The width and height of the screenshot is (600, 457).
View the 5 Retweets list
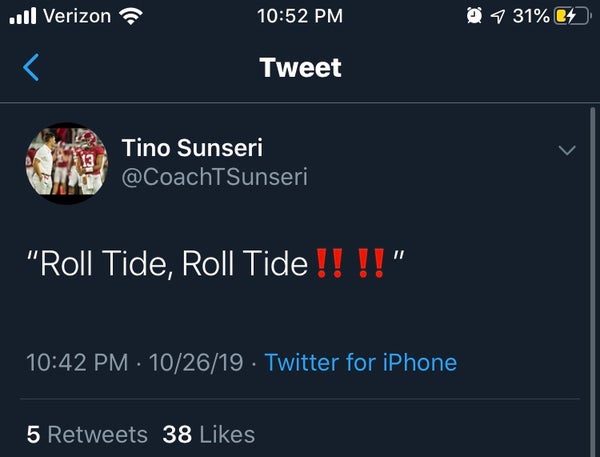pyautogui.click(x=87, y=434)
